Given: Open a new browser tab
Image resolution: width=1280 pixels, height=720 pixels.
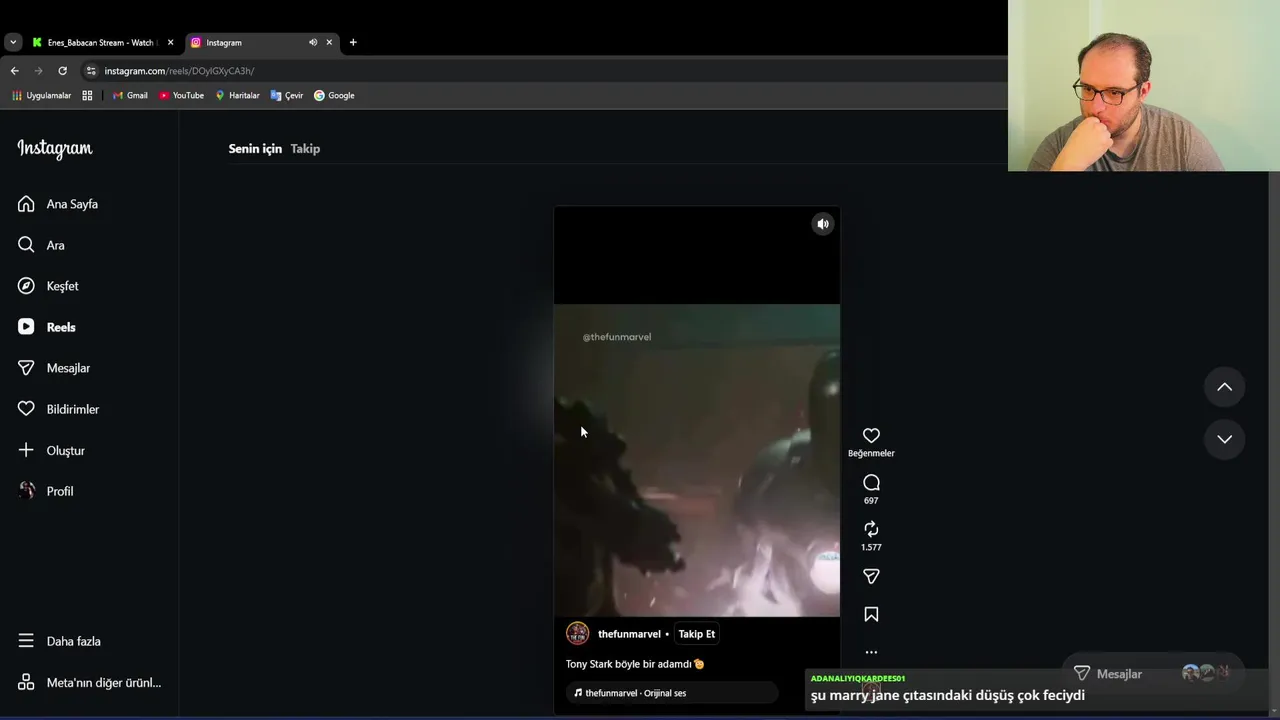Looking at the screenshot, I should 353,42.
